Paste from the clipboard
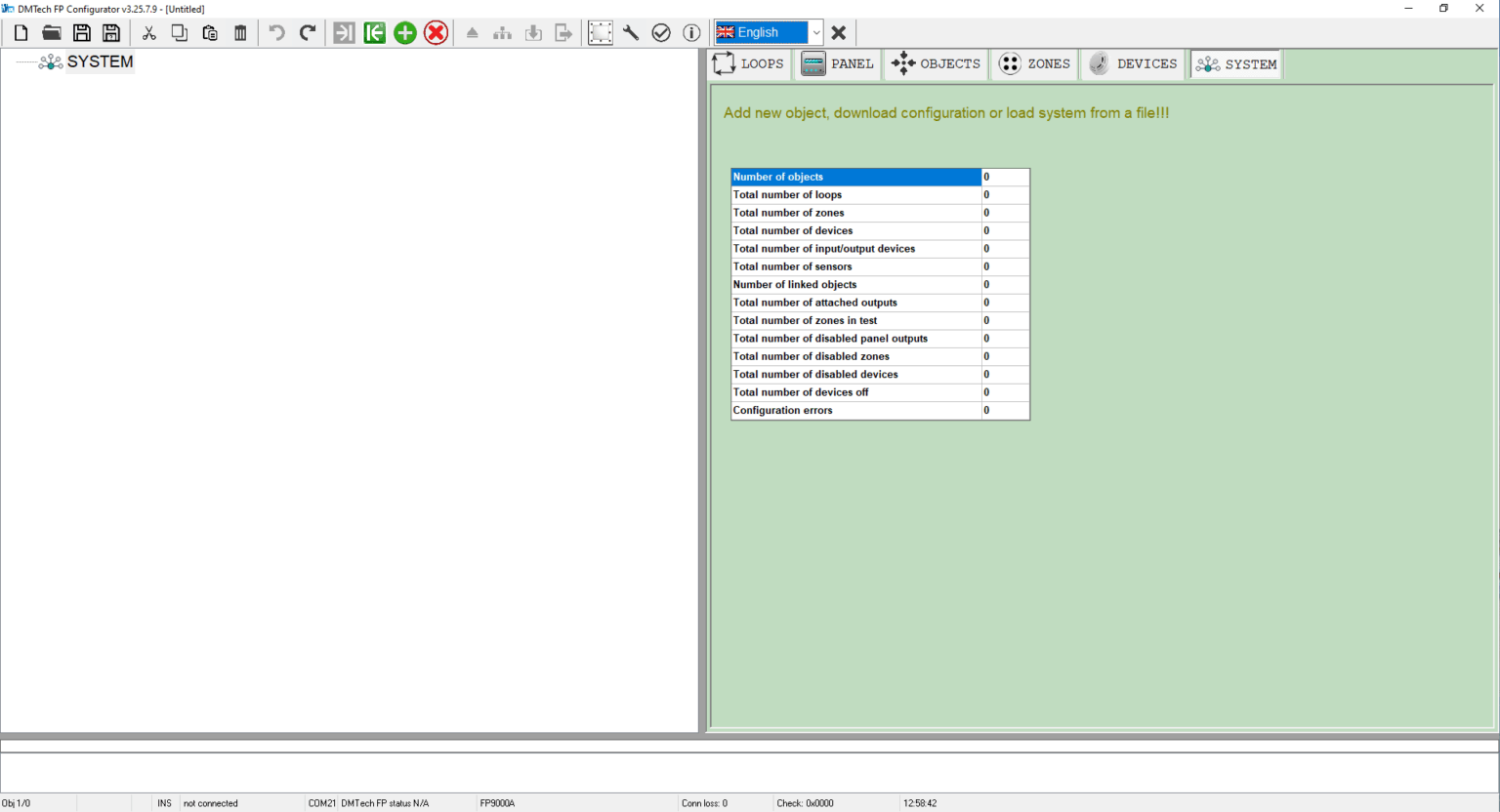The image size is (1500, 812). pyautogui.click(x=209, y=32)
